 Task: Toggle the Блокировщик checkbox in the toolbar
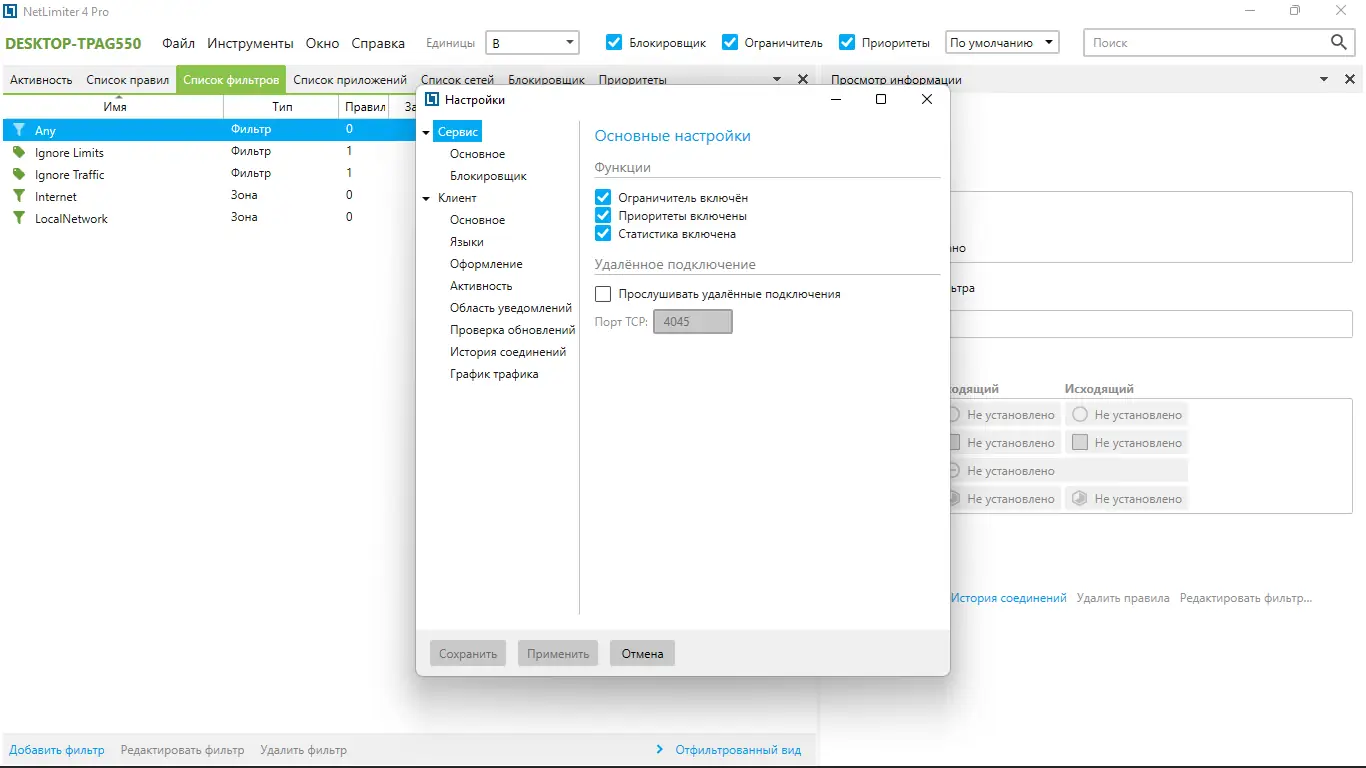615,42
